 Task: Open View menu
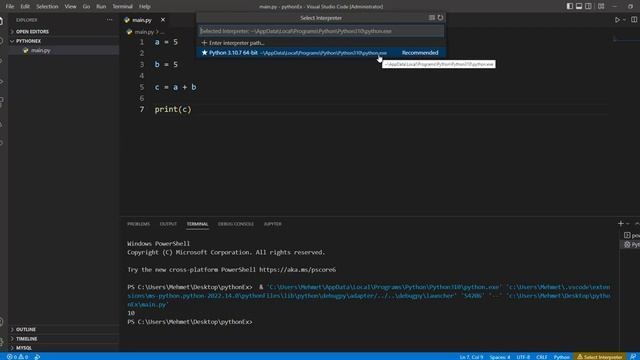(70, 7)
